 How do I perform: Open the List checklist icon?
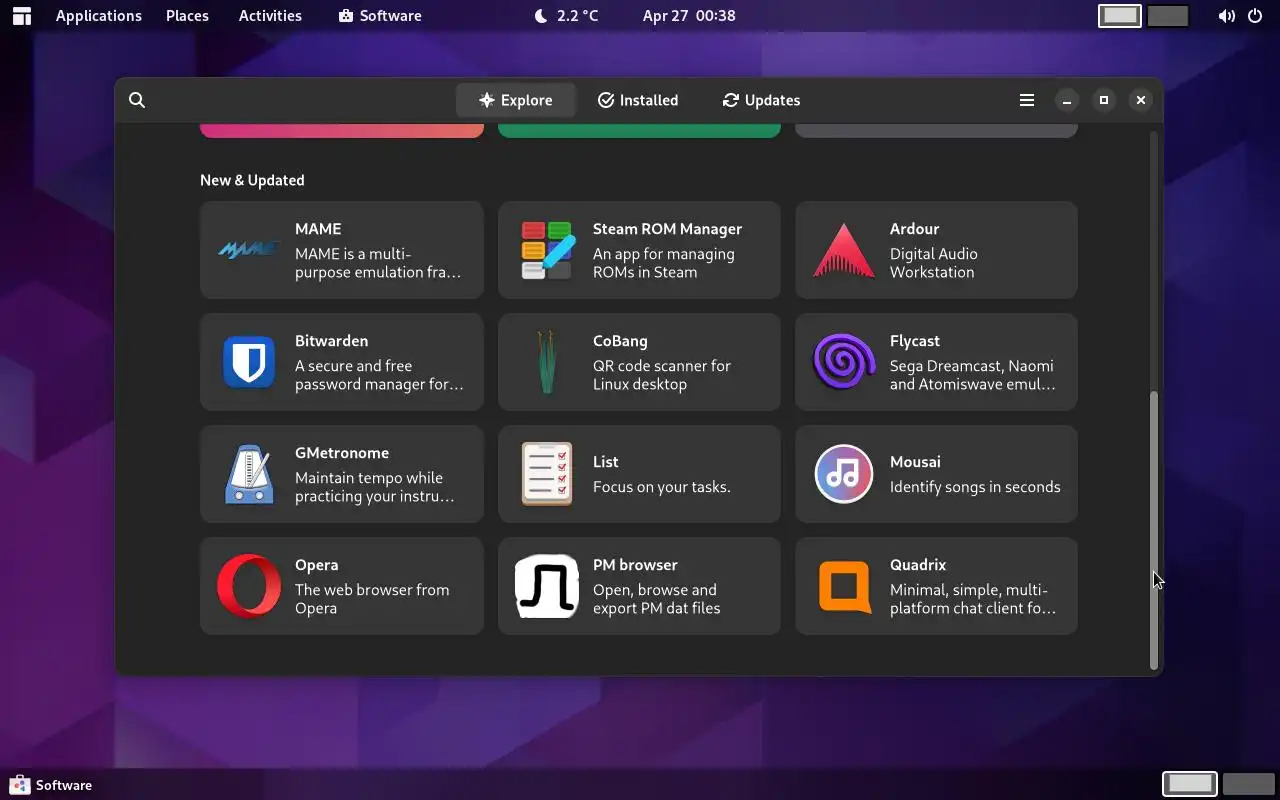547,474
